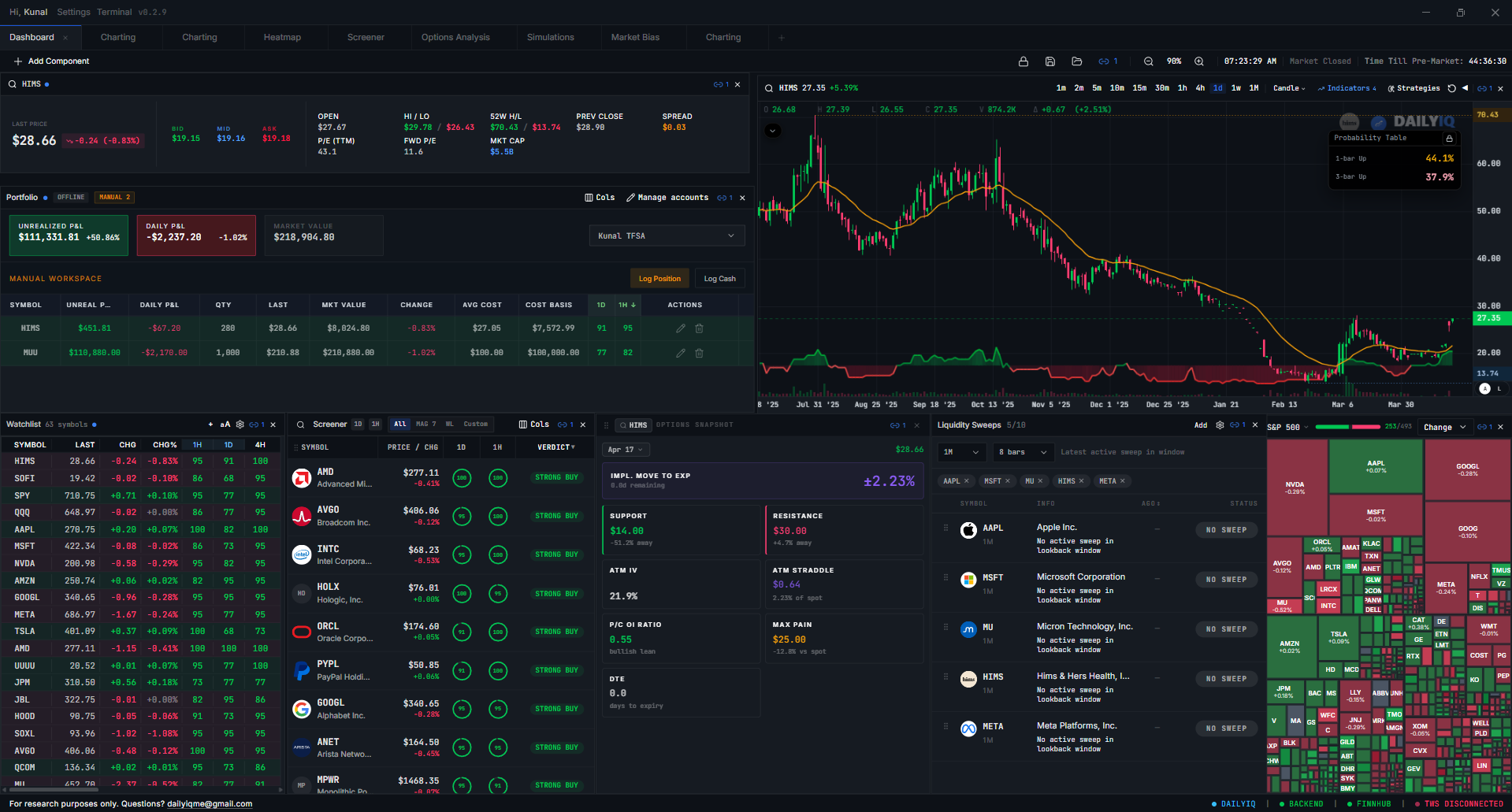Email dailyiqme@gmail.com link
This screenshot has height=812, width=1512.
point(210,804)
